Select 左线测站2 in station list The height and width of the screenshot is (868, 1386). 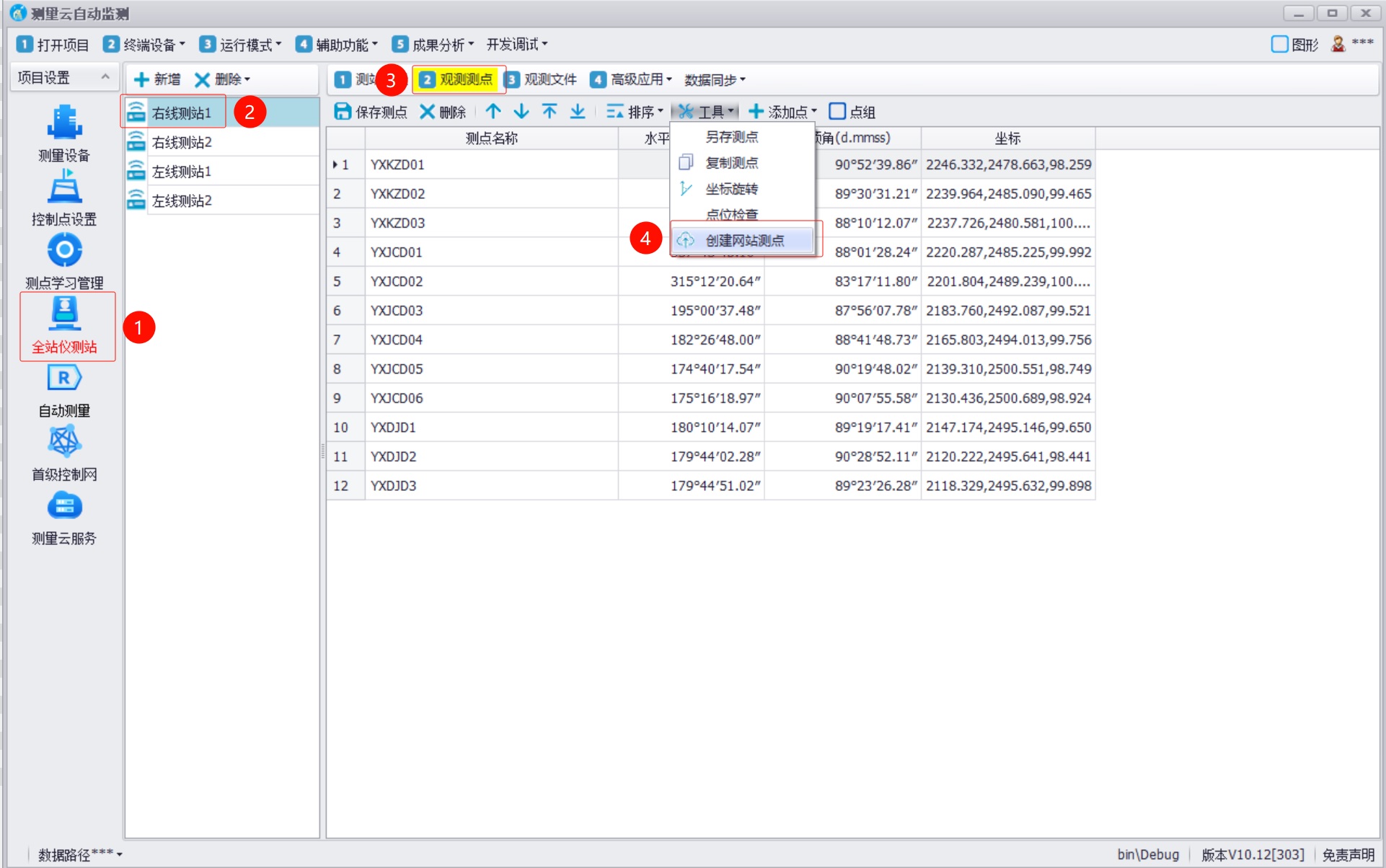tap(182, 200)
